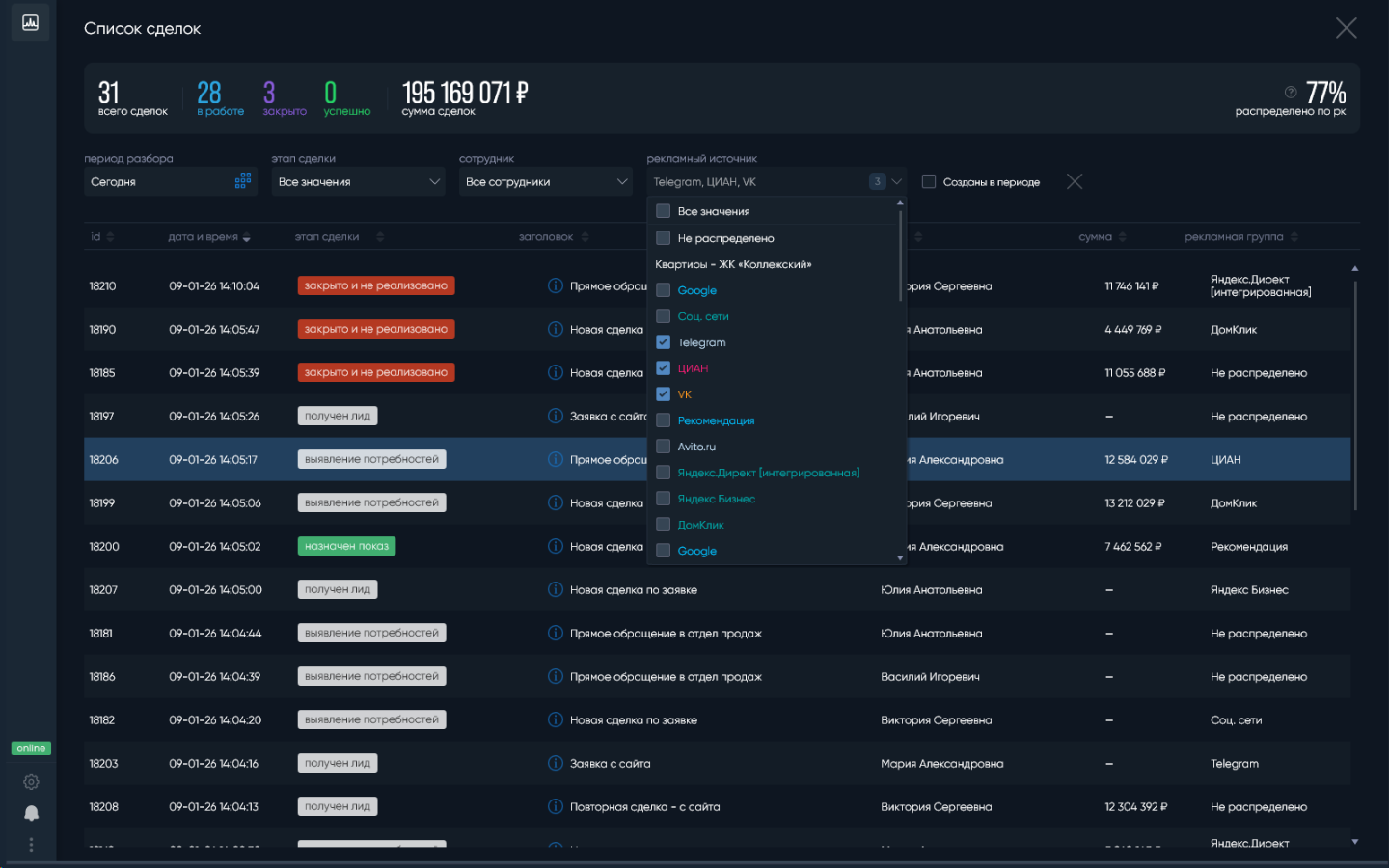
Task: Expand the 'этап сделки' dropdown
Action: (x=358, y=181)
